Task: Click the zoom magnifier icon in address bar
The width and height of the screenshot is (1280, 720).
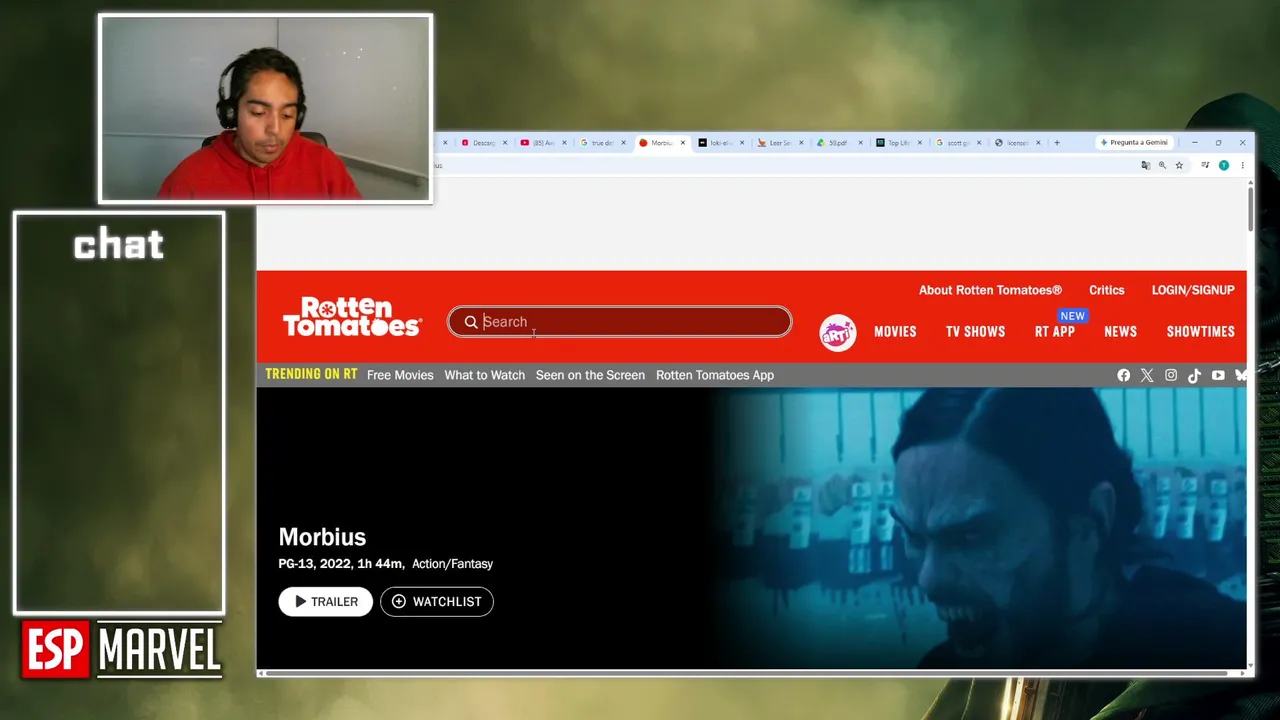Action: 1162,165
